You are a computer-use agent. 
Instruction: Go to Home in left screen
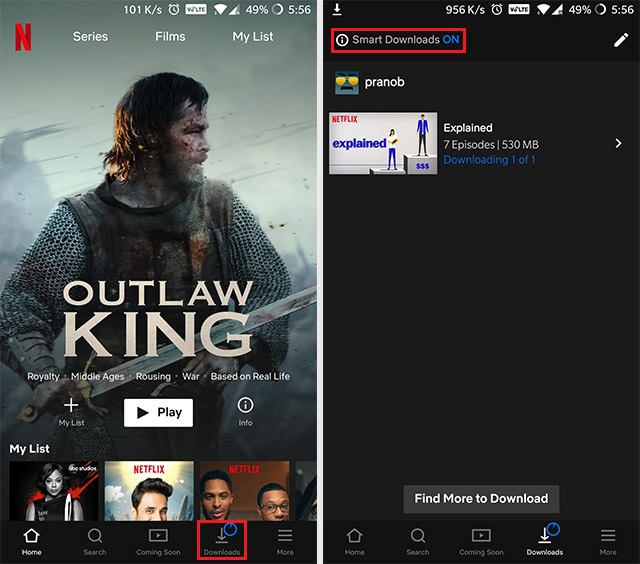pyautogui.click(x=31, y=542)
